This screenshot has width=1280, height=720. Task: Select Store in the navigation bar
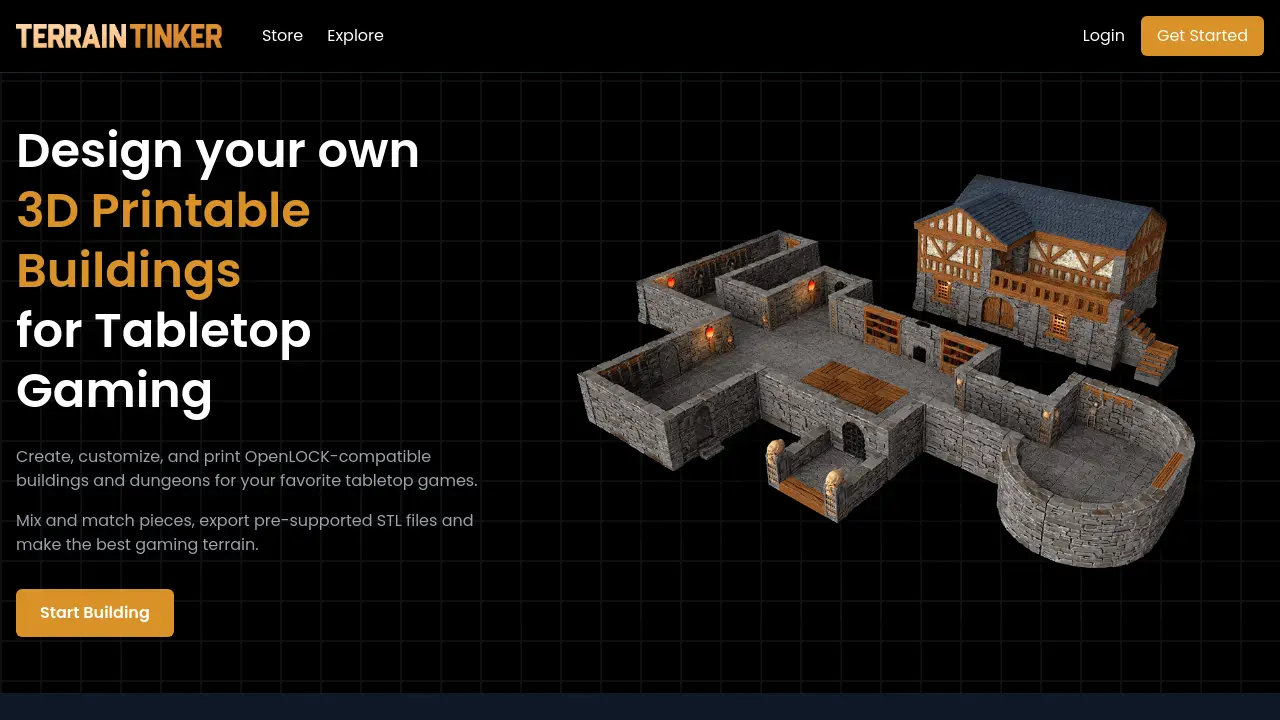[x=282, y=35]
